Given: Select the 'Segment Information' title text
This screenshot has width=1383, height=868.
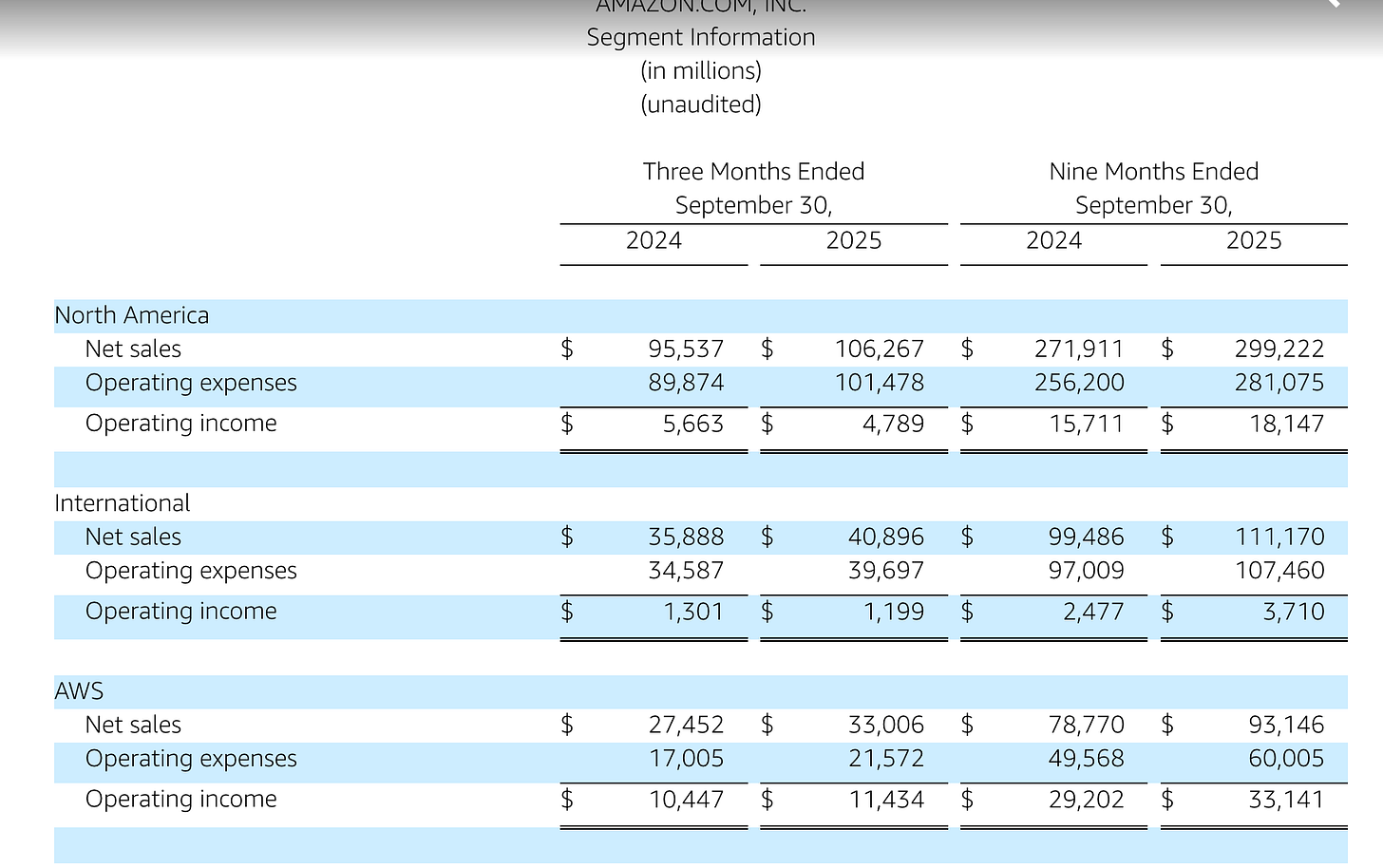Looking at the screenshot, I should click(x=701, y=37).
